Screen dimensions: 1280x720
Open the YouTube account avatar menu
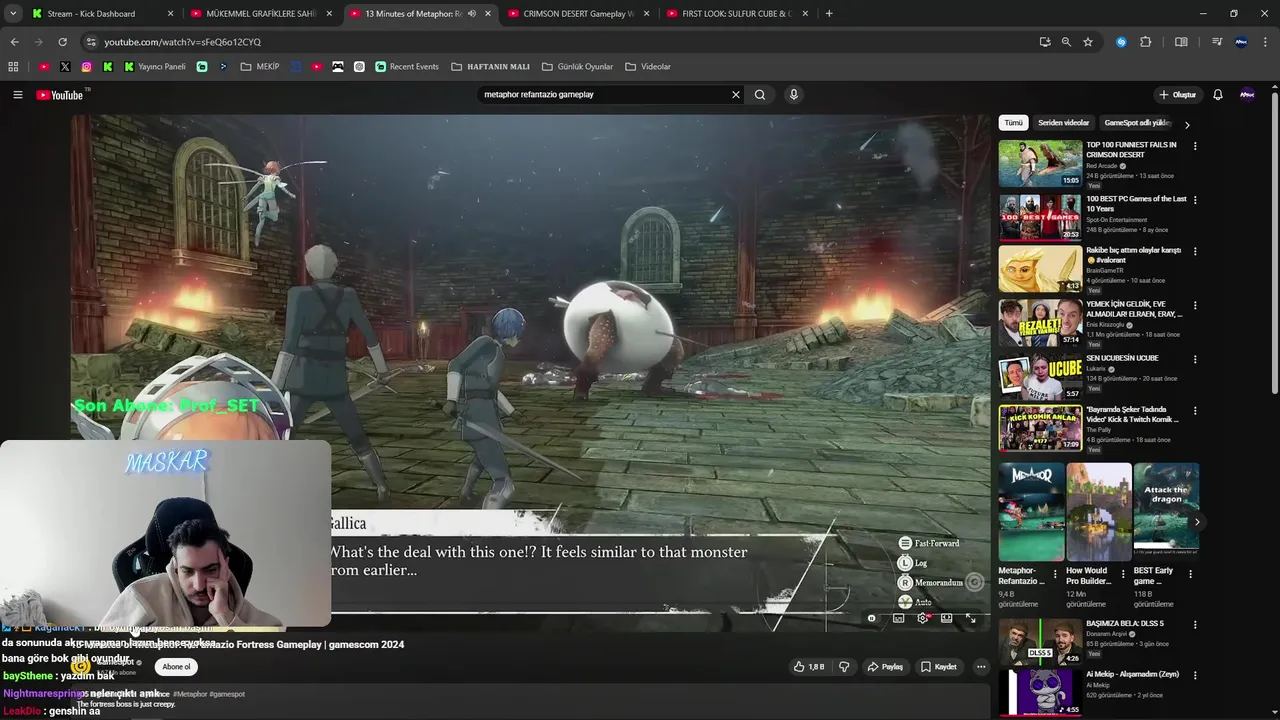click(1247, 95)
